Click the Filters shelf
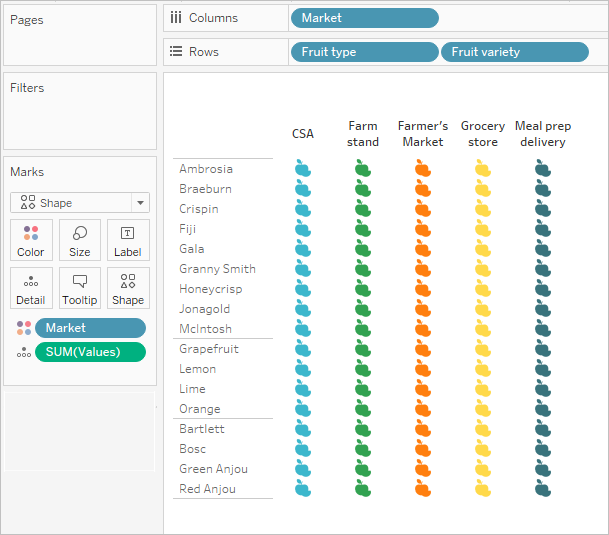This screenshot has width=609, height=535. tap(80, 111)
